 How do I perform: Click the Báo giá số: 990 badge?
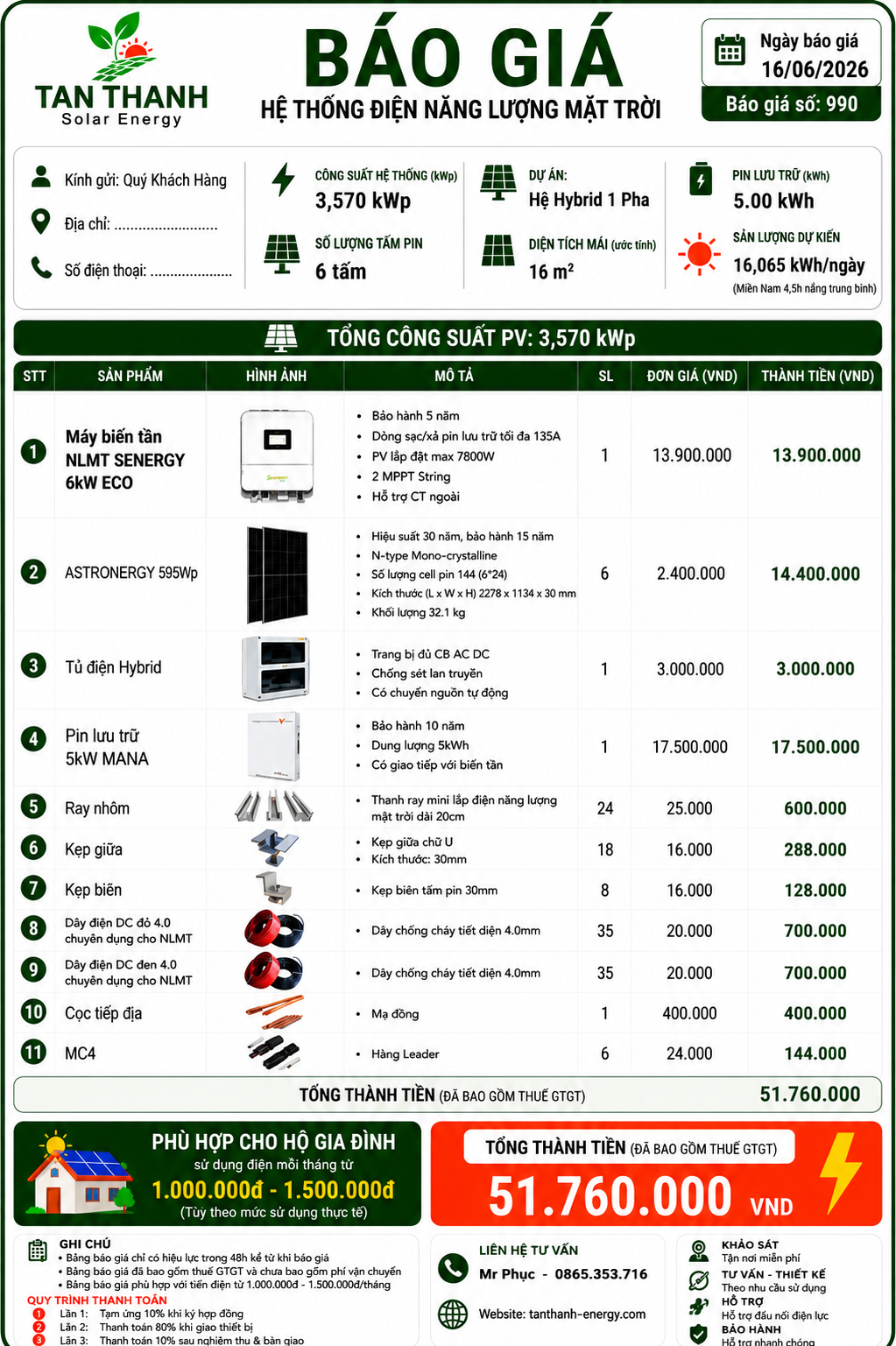(x=791, y=104)
